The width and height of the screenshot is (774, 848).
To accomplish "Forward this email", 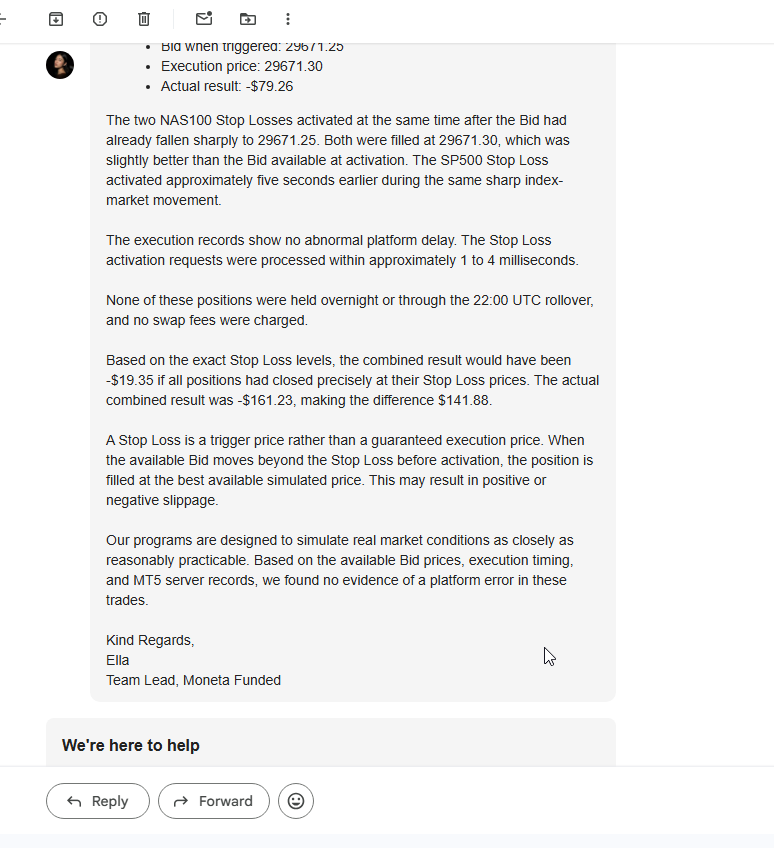I will 214,801.
